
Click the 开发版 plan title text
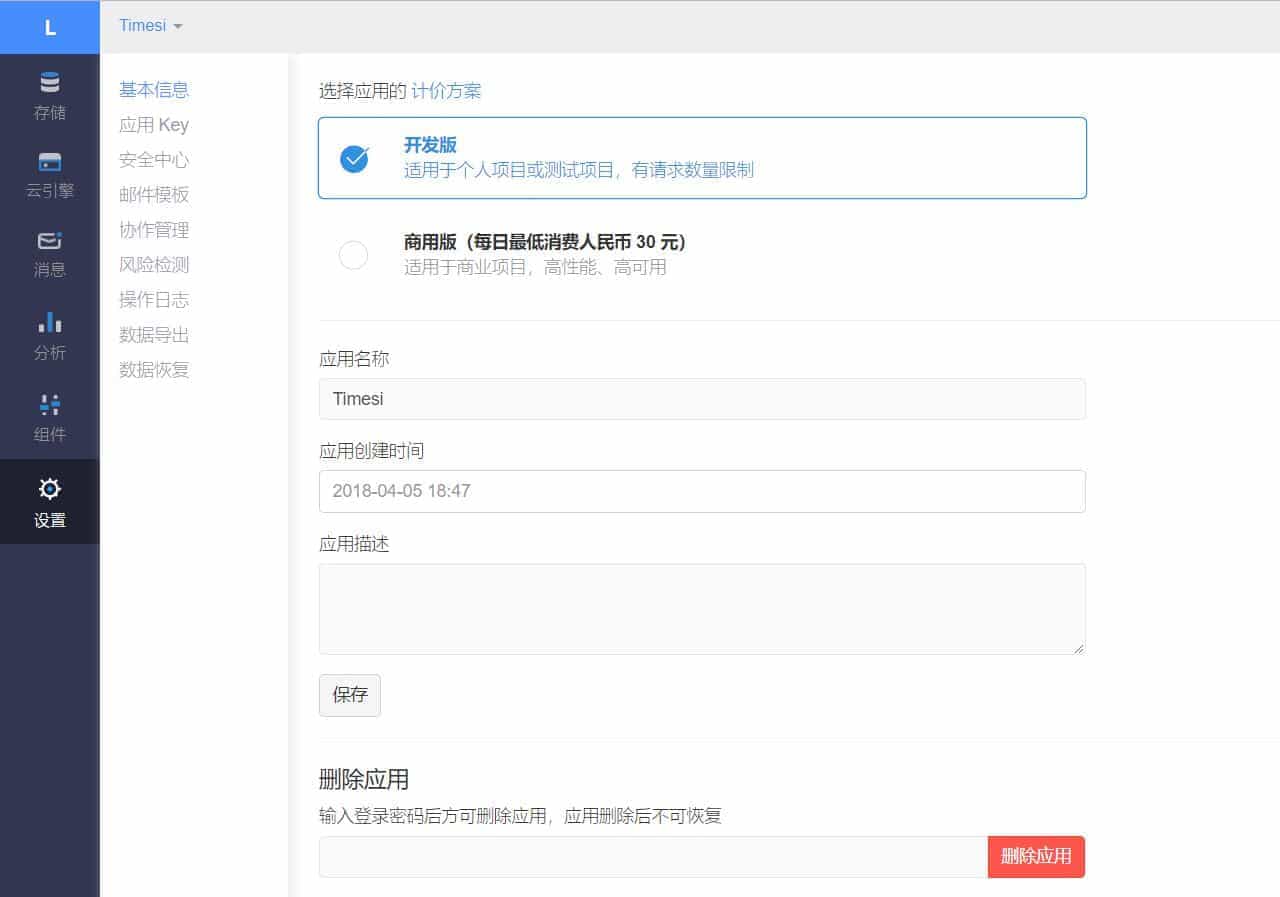(x=430, y=145)
